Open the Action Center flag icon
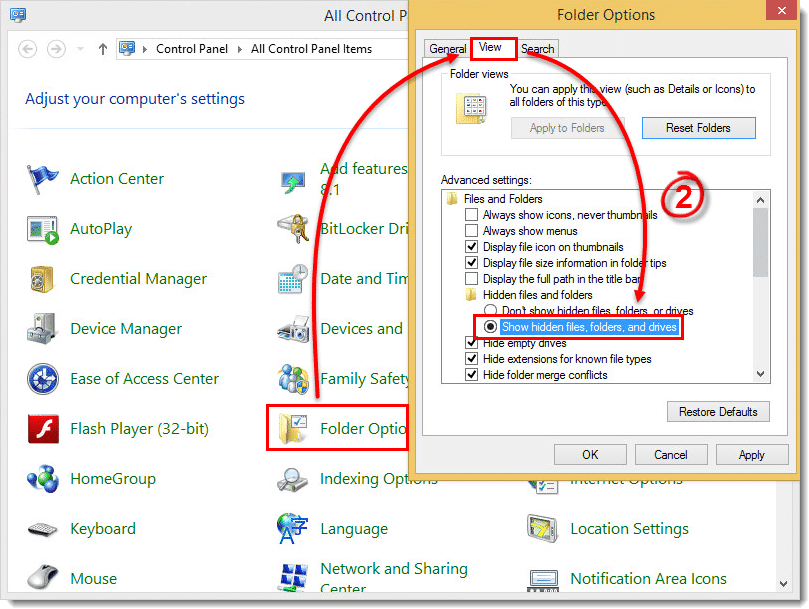This screenshot has height=609, width=809. [42, 179]
